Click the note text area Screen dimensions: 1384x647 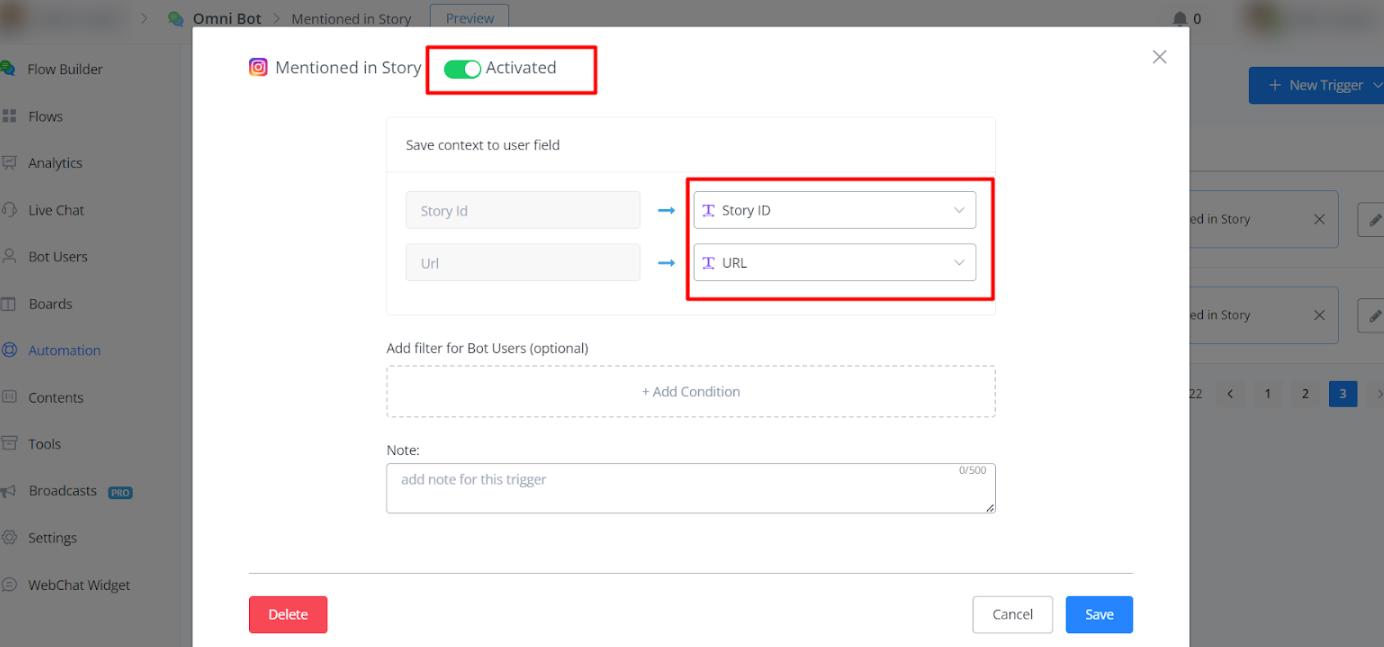690,488
